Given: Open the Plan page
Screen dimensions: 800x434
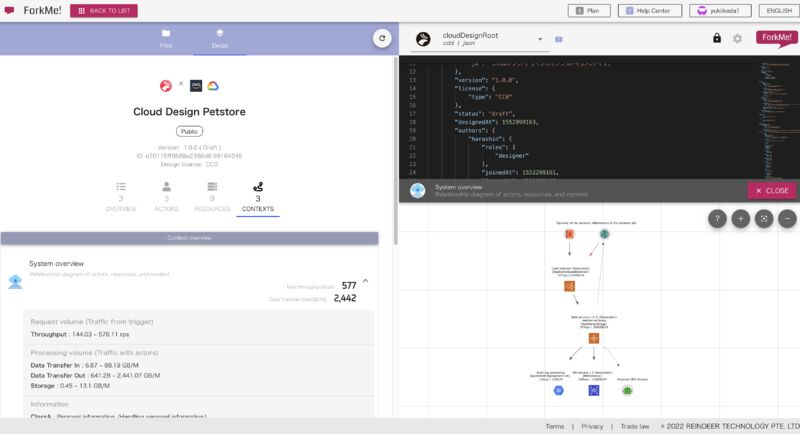Looking at the screenshot, I should click(x=589, y=11).
